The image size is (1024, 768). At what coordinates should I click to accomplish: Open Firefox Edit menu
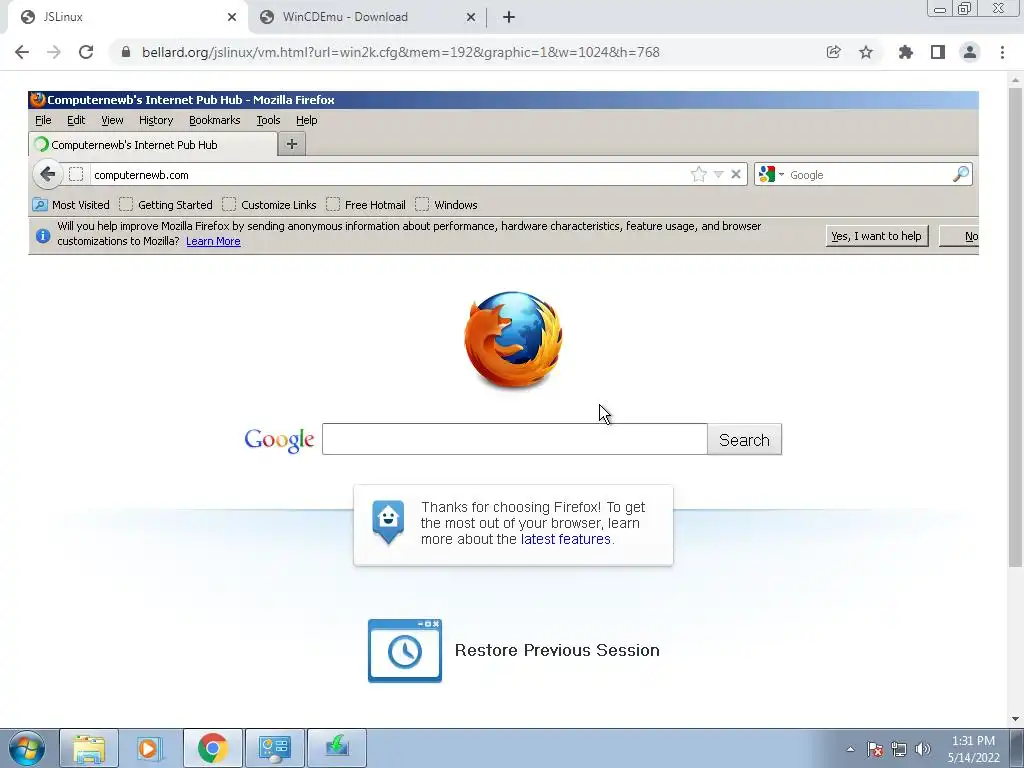[76, 120]
